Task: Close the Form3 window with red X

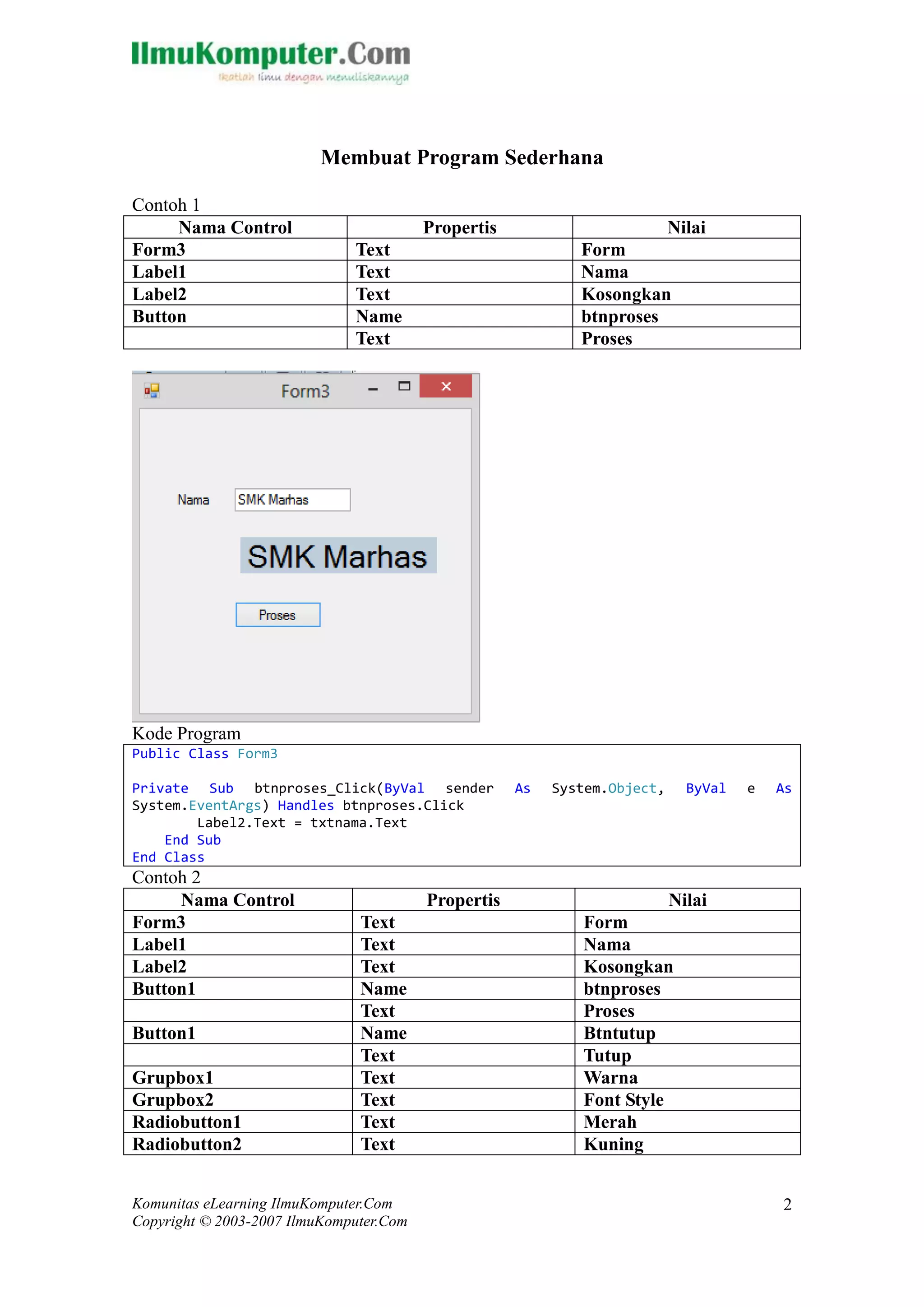Action: pos(445,386)
